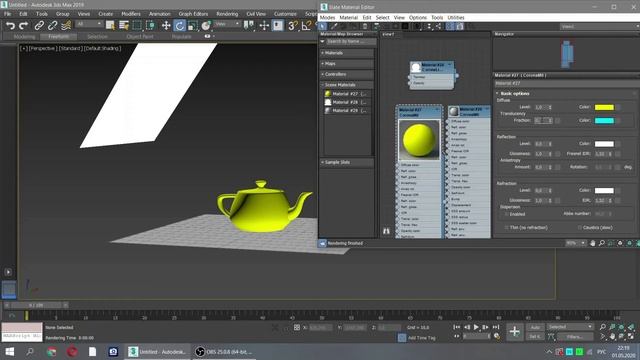This screenshot has height=360, width=640.
Task: Click the pan hand icon in Material Editor
Action: (x=593, y=243)
